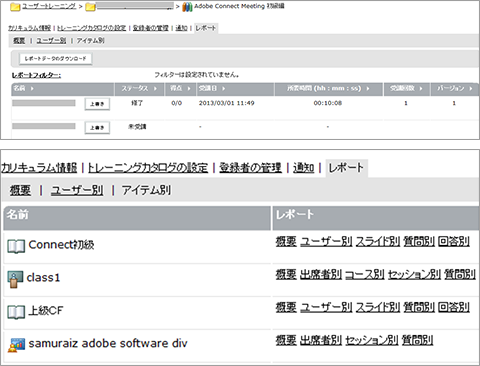
Task: Click the redacted second folder icon in breadcrumb
Action: coord(90,7)
